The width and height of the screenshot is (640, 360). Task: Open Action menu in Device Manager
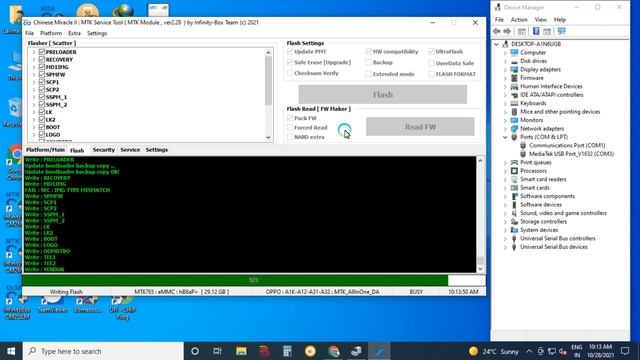519,20
